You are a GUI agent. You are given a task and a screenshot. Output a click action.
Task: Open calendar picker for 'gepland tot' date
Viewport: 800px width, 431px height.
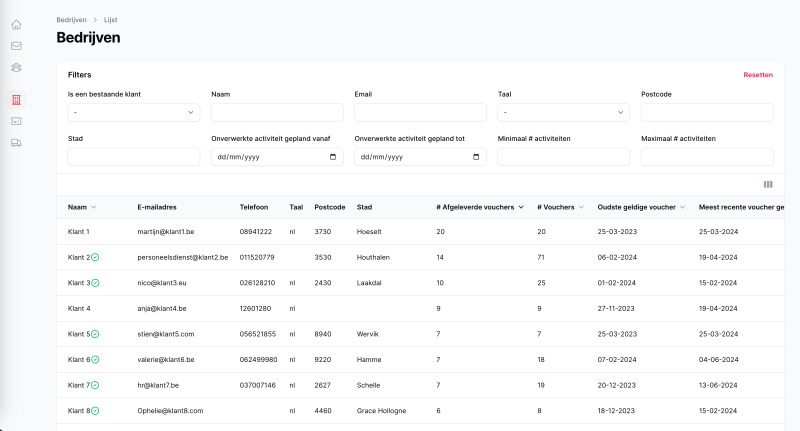tap(477, 157)
